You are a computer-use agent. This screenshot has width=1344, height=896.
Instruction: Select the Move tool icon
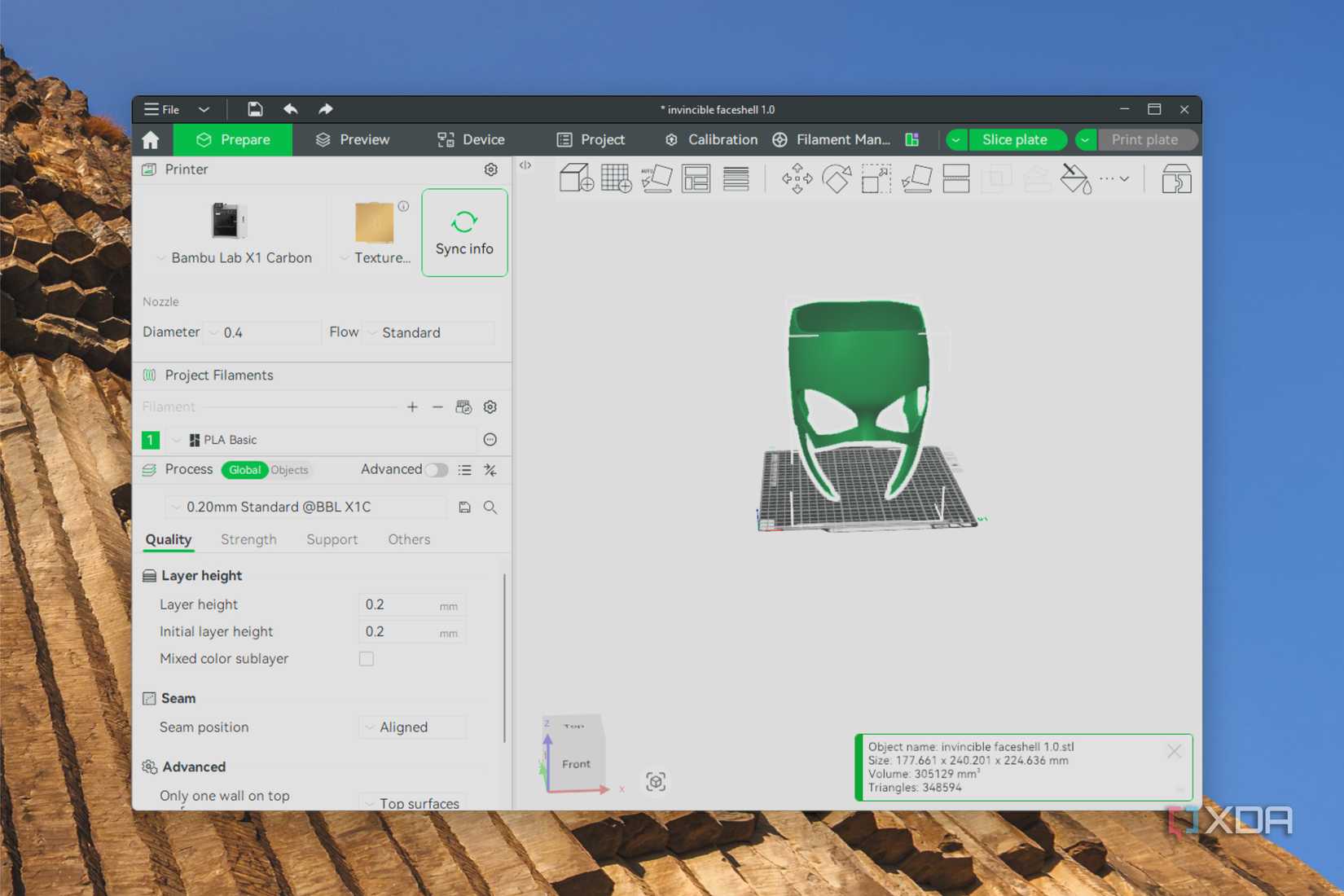click(797, 178)
